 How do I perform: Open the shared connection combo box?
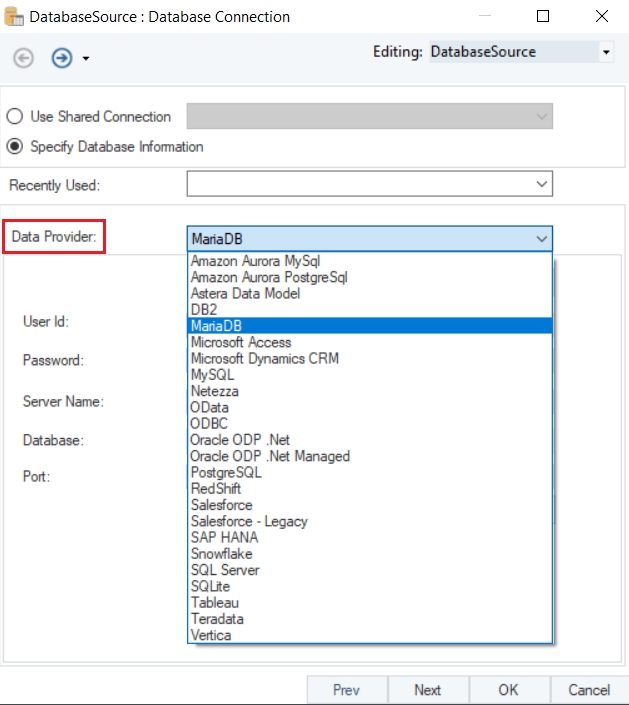click(370, 116)
